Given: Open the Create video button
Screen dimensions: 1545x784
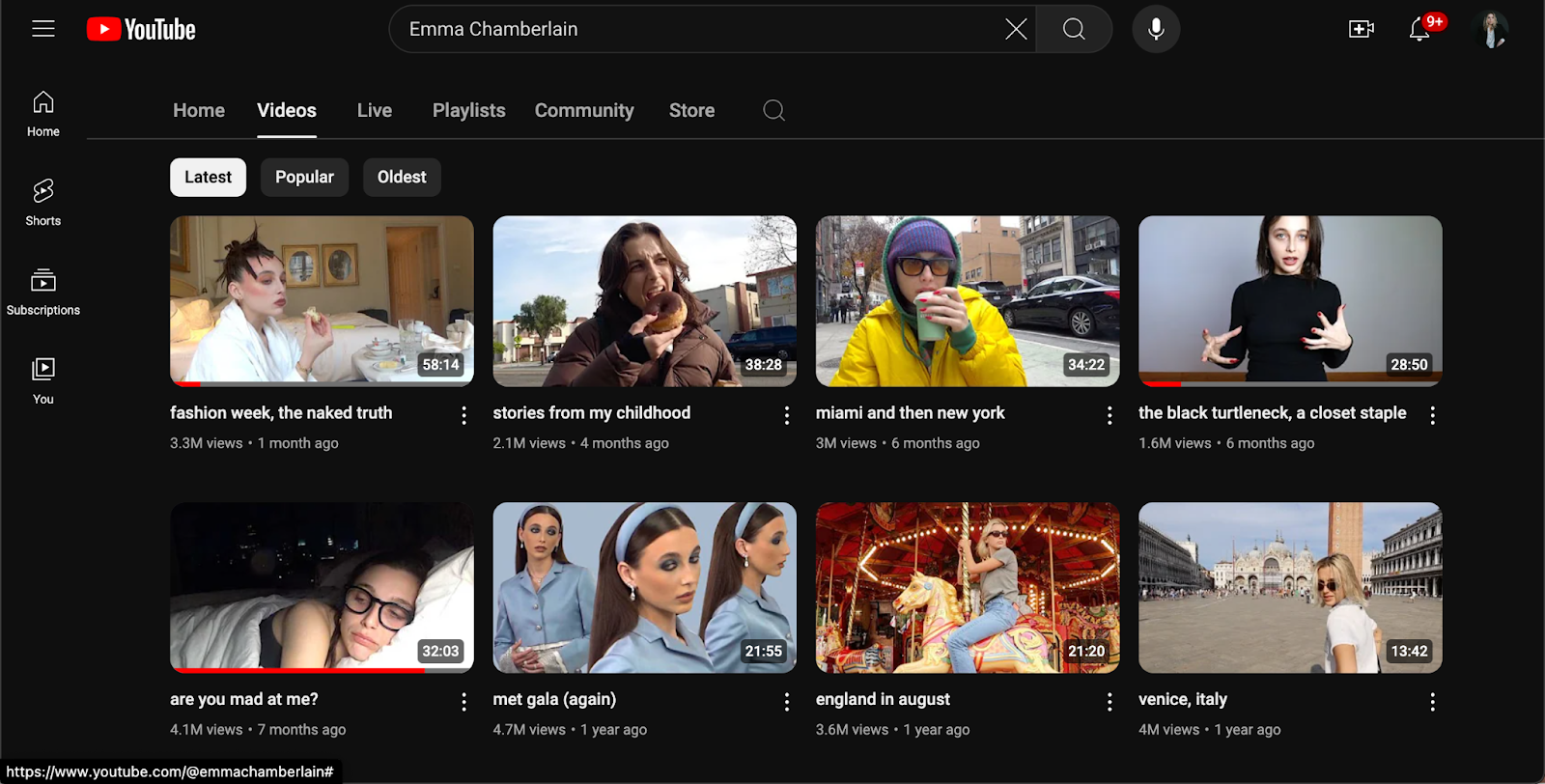Looking at the screenshot, I should [x=1362, y=29].
